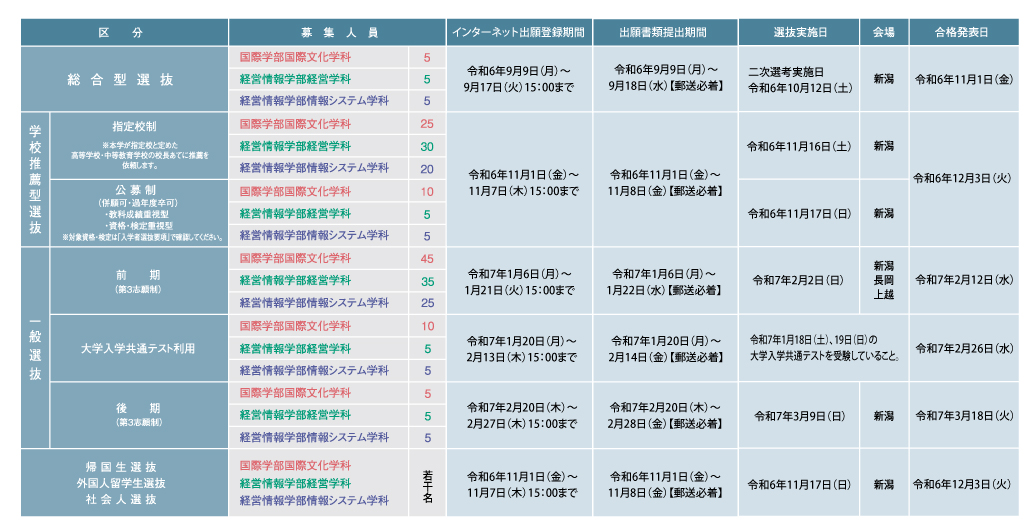Select the 令和7年2月26日(水) announcement date
The image size is (1036, 532).
click(x=964, y=348)
